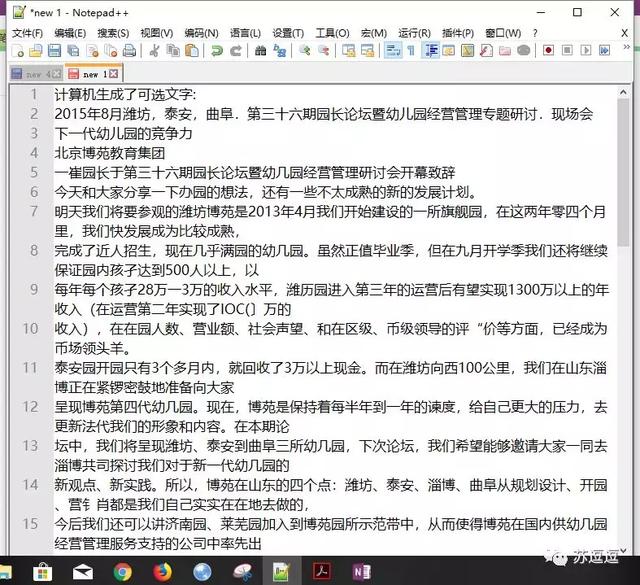Viewport: 640px width, 585px height.
Task: Open Find with the binoculars icon
Action: coord(260,51)
